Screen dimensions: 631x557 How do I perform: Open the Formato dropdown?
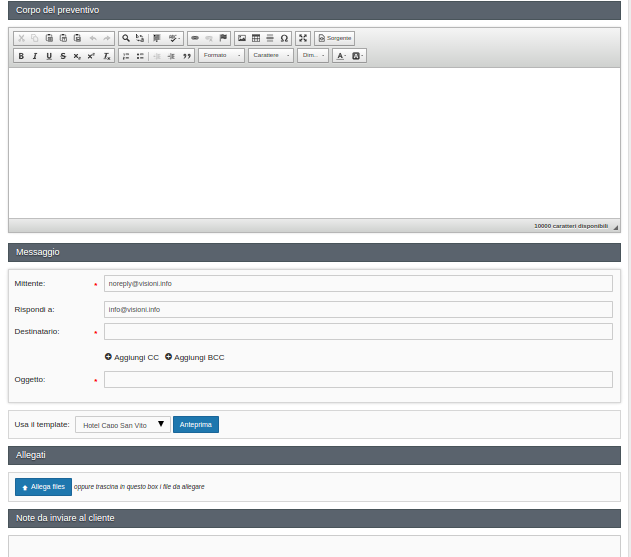pyautogui.click(x=221, y=56)
